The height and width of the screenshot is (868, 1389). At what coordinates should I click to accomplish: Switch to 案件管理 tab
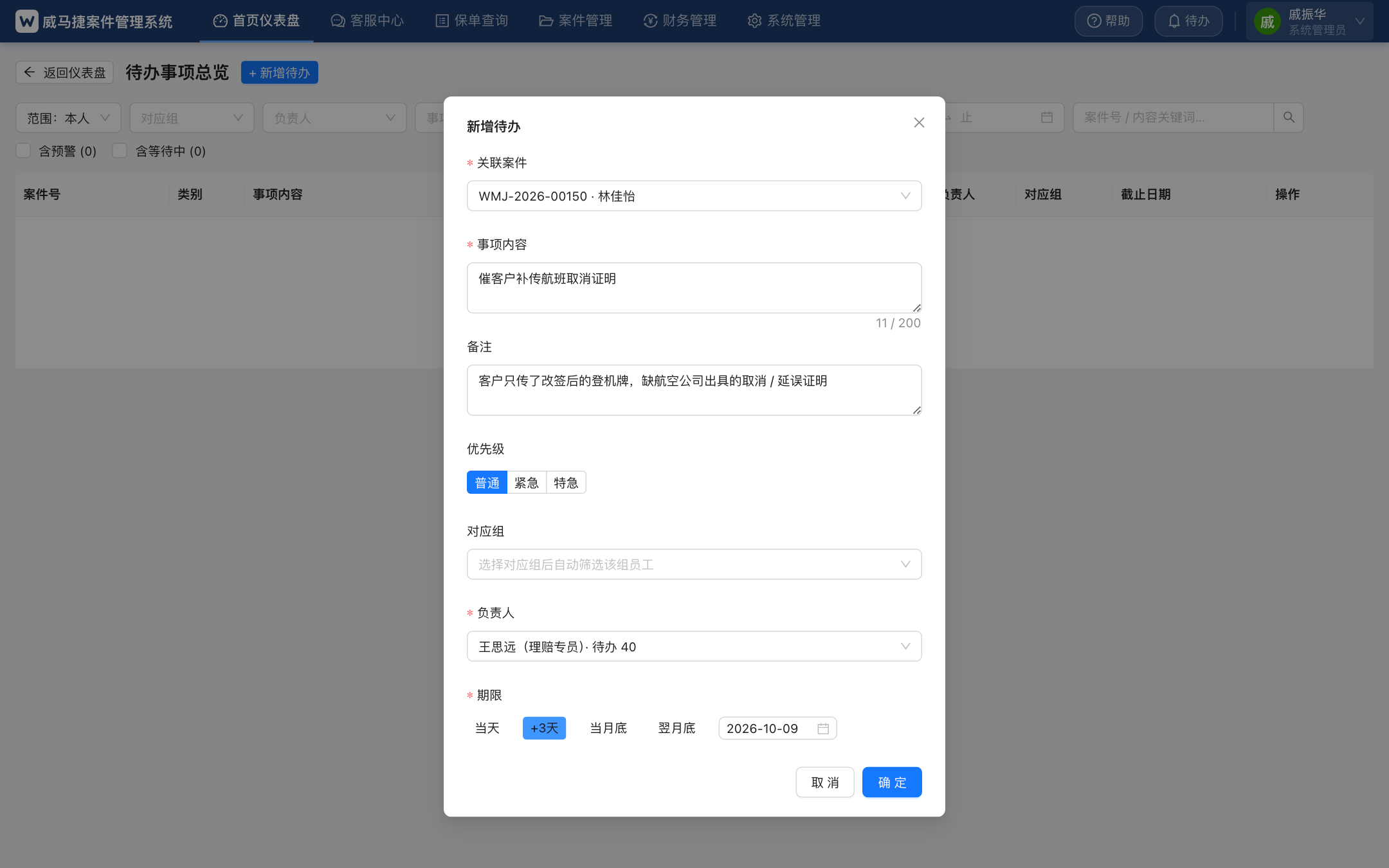click(576, 21)
